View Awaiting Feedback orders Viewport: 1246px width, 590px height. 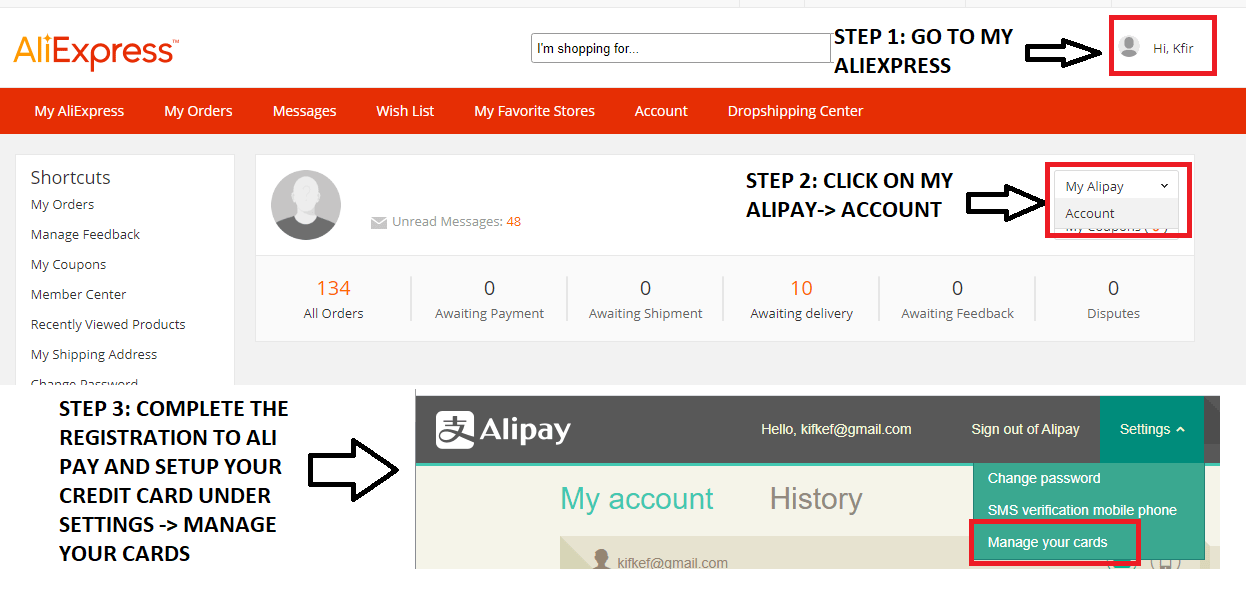(957, 299)
